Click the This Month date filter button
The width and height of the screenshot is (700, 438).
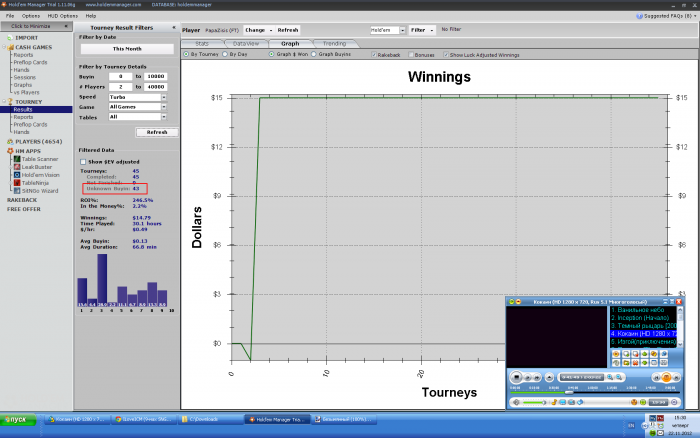coord(127,49)
